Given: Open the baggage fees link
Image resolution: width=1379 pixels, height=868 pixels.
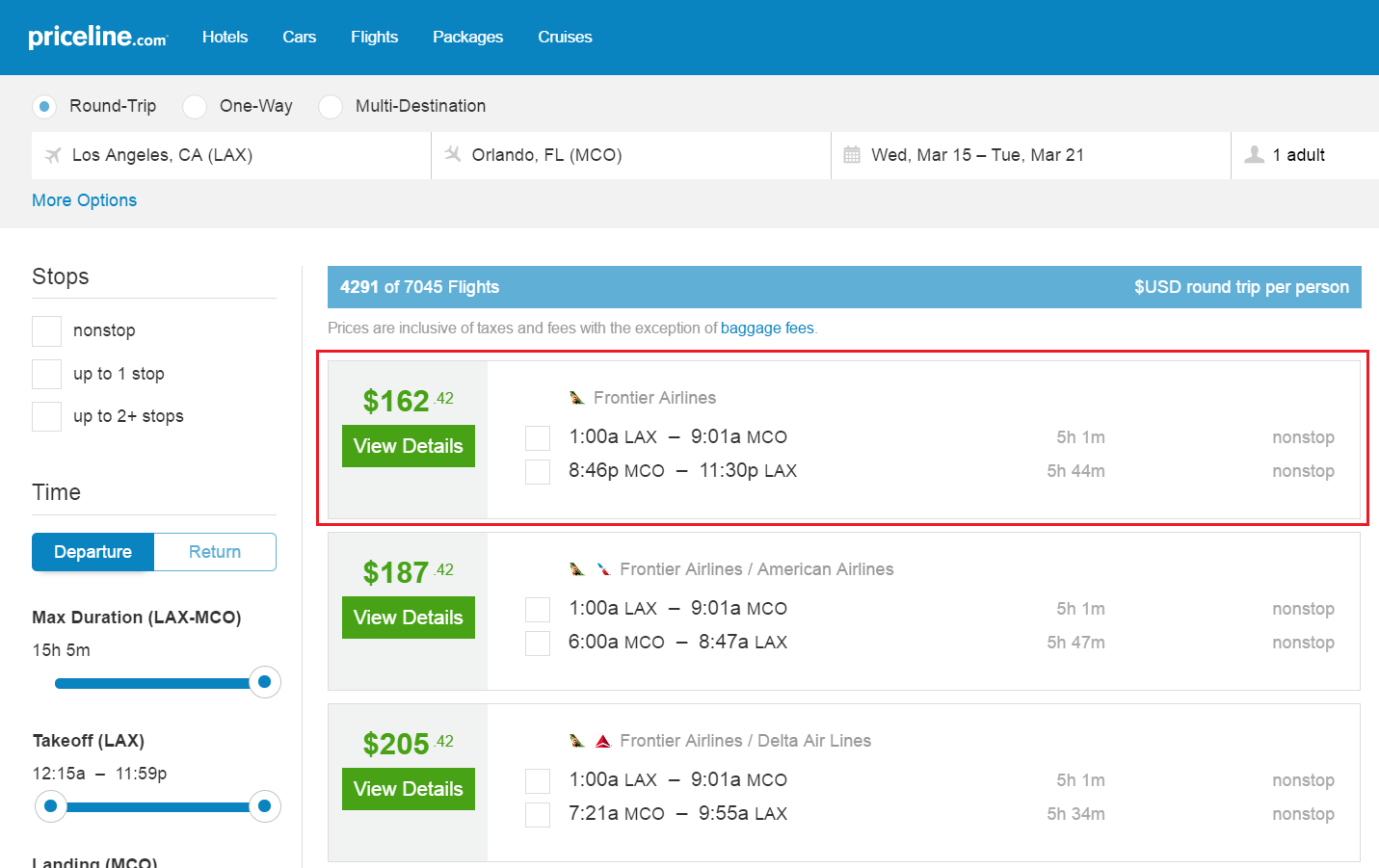Looking at the screenshot, I should [x=767, y=328].
